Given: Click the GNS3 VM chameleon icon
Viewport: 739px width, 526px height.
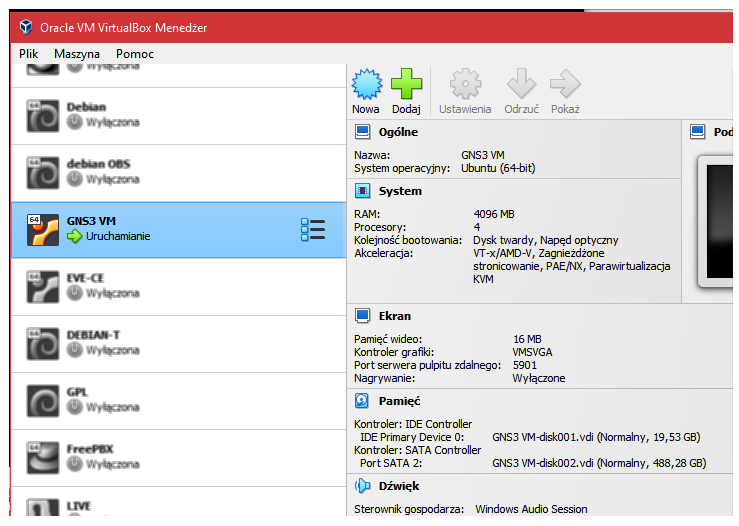Looking at the screenshot, I should (43, 229).
